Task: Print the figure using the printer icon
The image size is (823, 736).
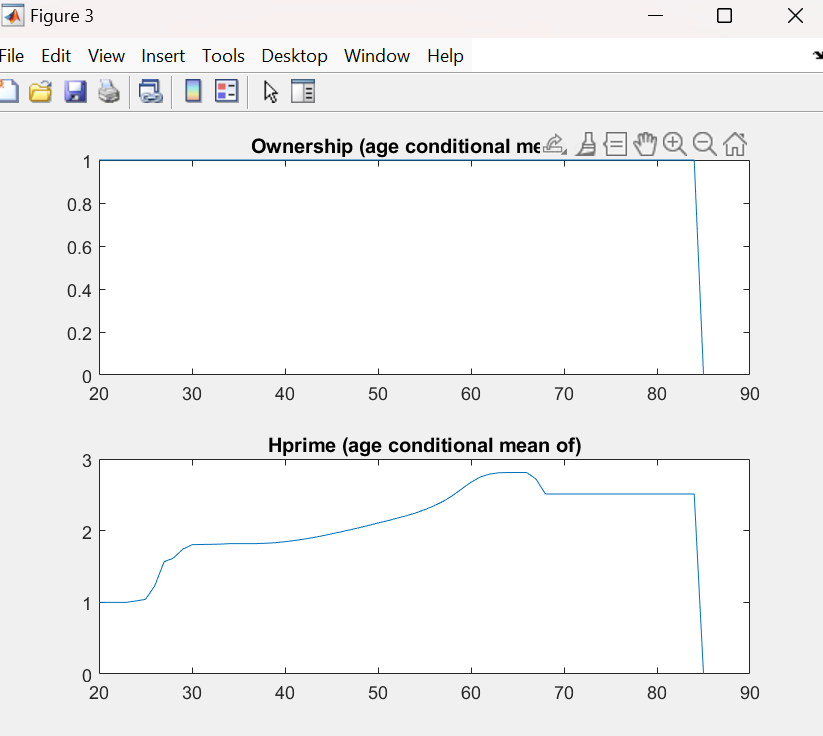Action: coord(109,91)
